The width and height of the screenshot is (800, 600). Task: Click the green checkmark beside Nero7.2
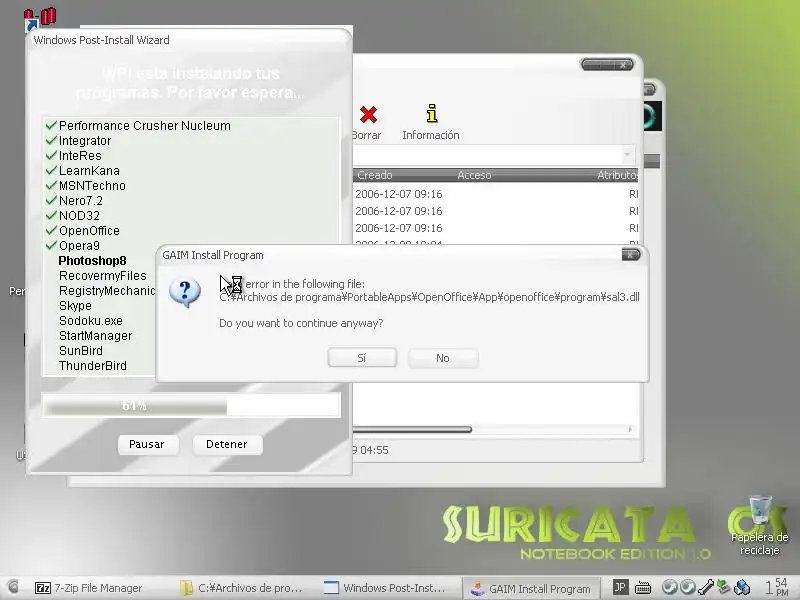click(x=51, y=200)
